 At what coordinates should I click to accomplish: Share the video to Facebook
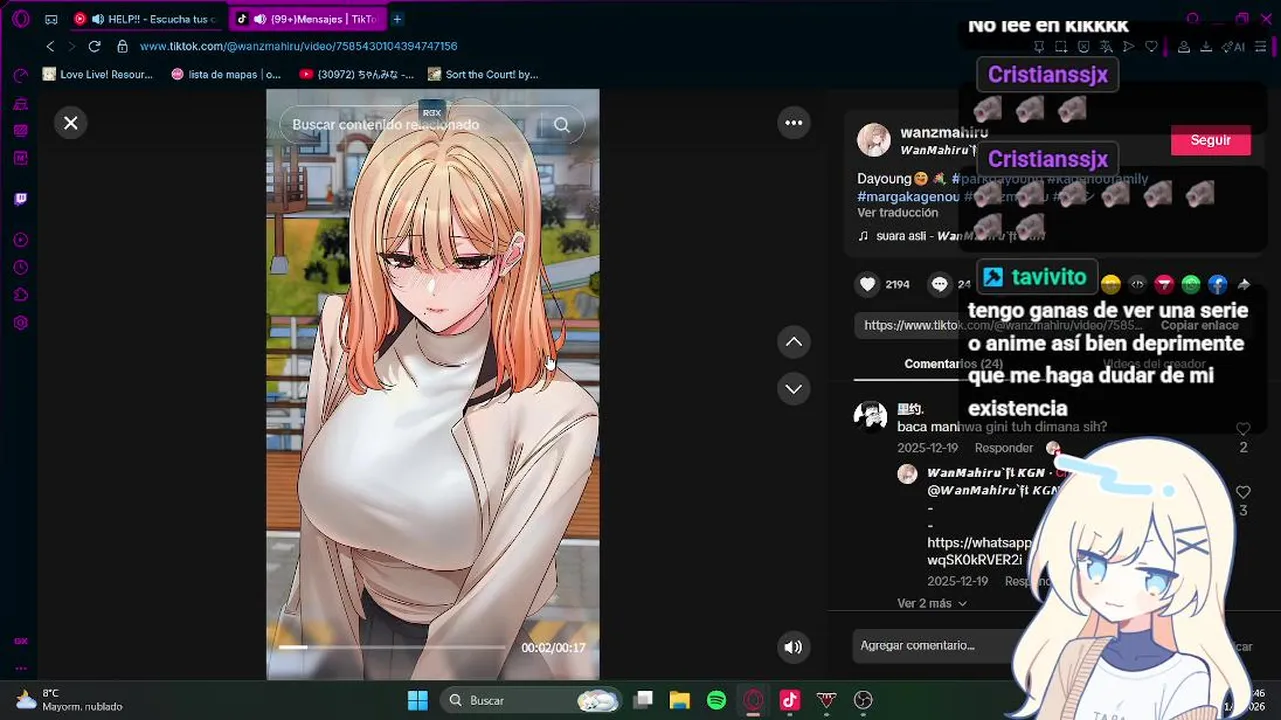(1218, 284)
